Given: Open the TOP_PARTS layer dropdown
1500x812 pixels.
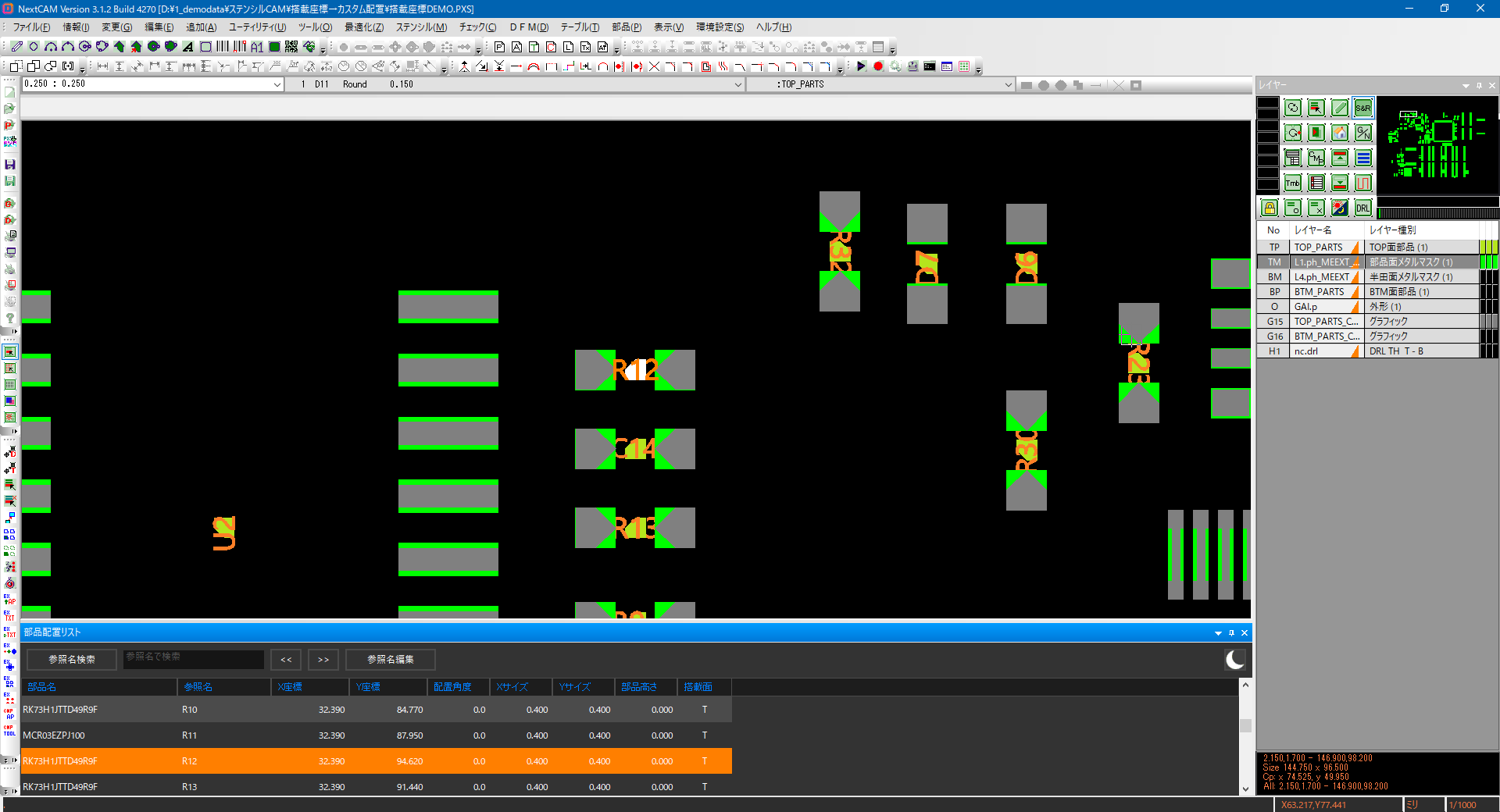Looking at the screenshot, I should [x=1008, y=84].
